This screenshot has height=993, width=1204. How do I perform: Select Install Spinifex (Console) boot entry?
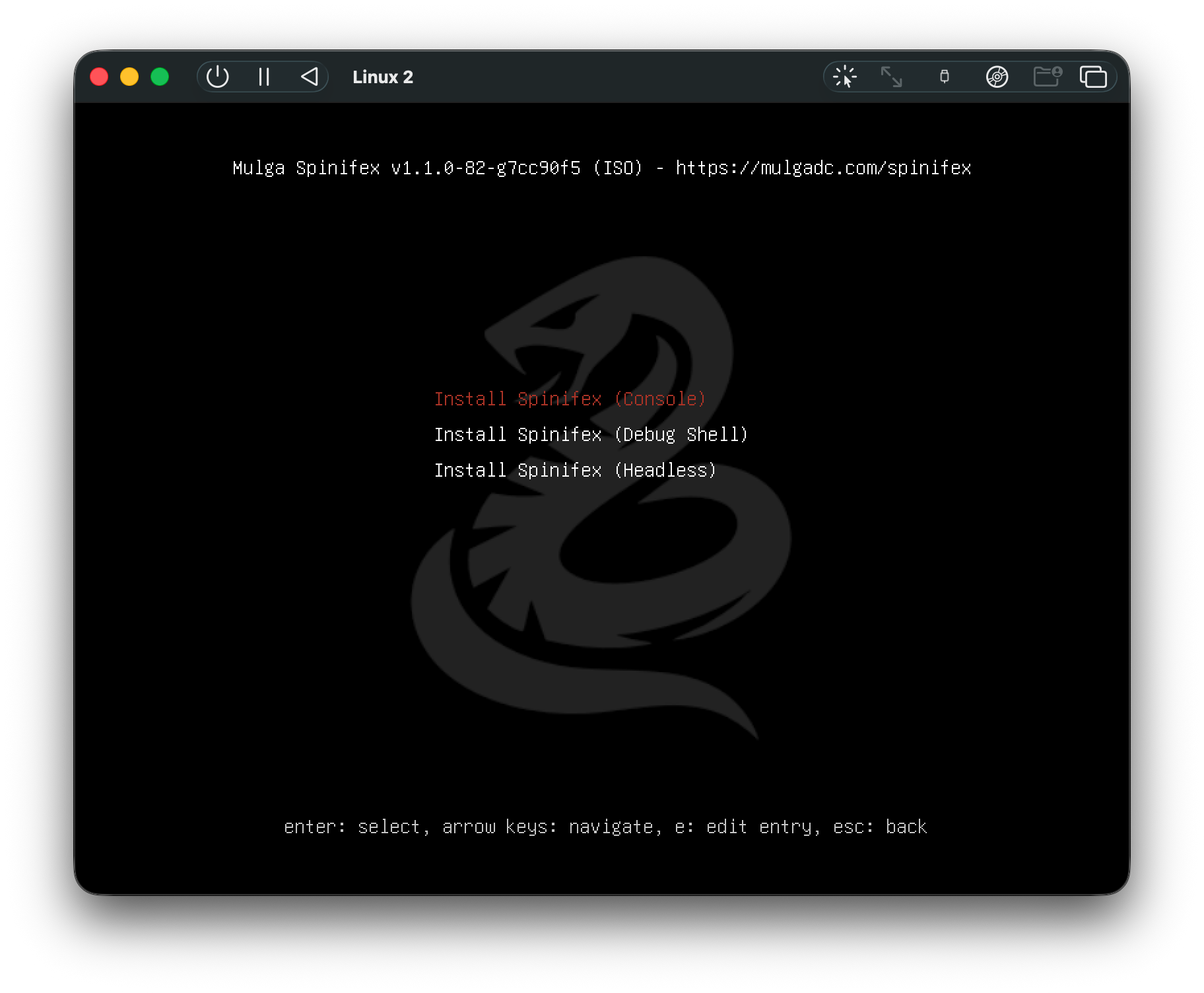[x=570, y=399]
